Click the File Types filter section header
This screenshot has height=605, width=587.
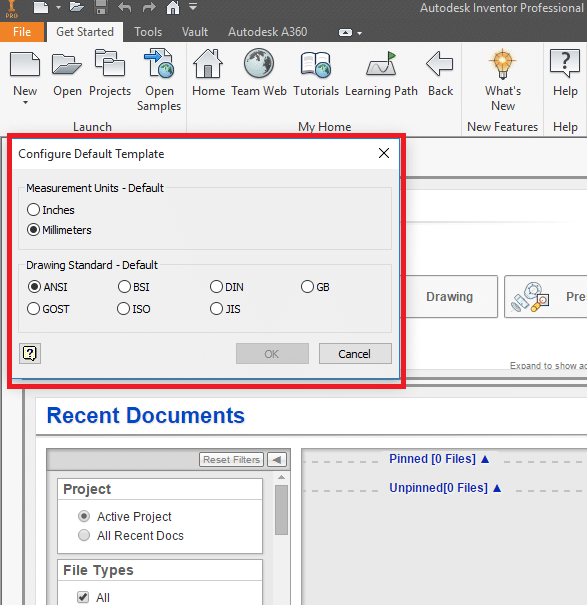(x=160, y=570)
